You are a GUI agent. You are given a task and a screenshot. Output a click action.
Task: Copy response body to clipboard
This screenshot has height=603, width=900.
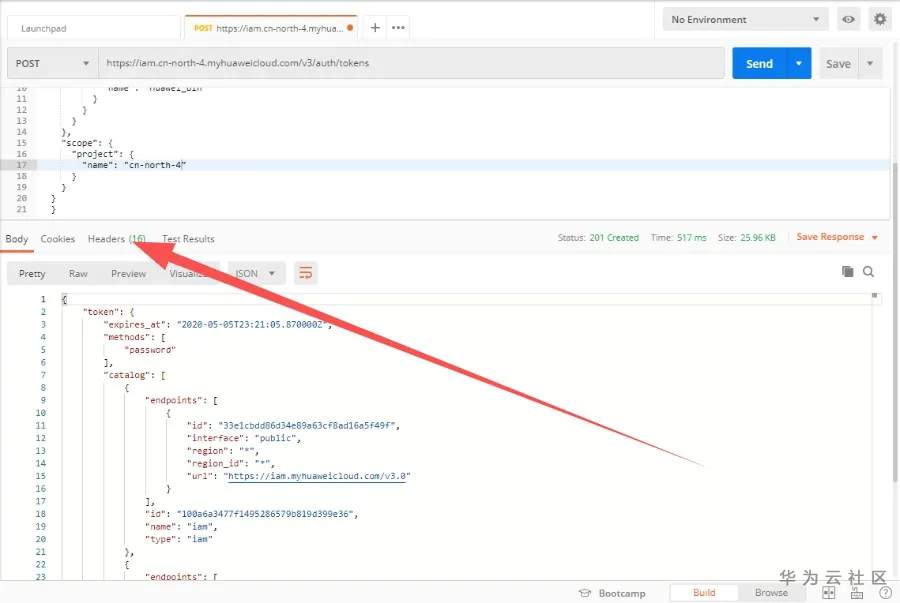848,272
